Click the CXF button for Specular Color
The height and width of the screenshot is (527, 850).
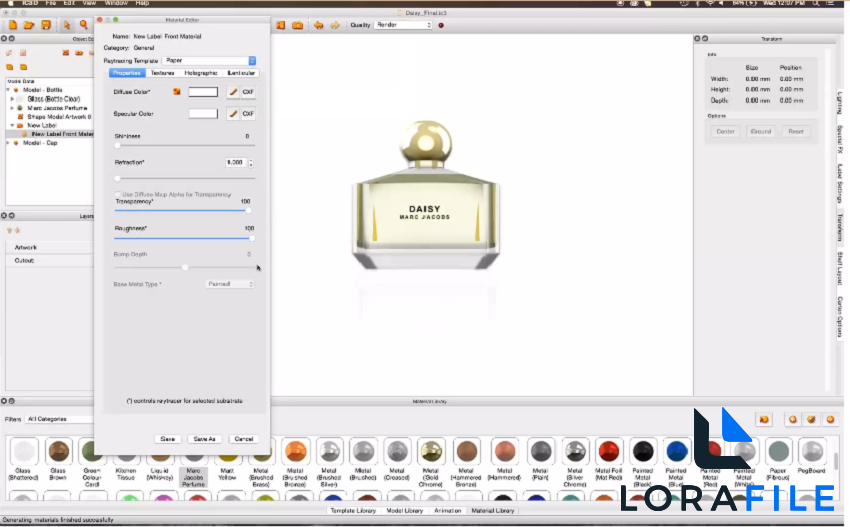coord(248,114)
